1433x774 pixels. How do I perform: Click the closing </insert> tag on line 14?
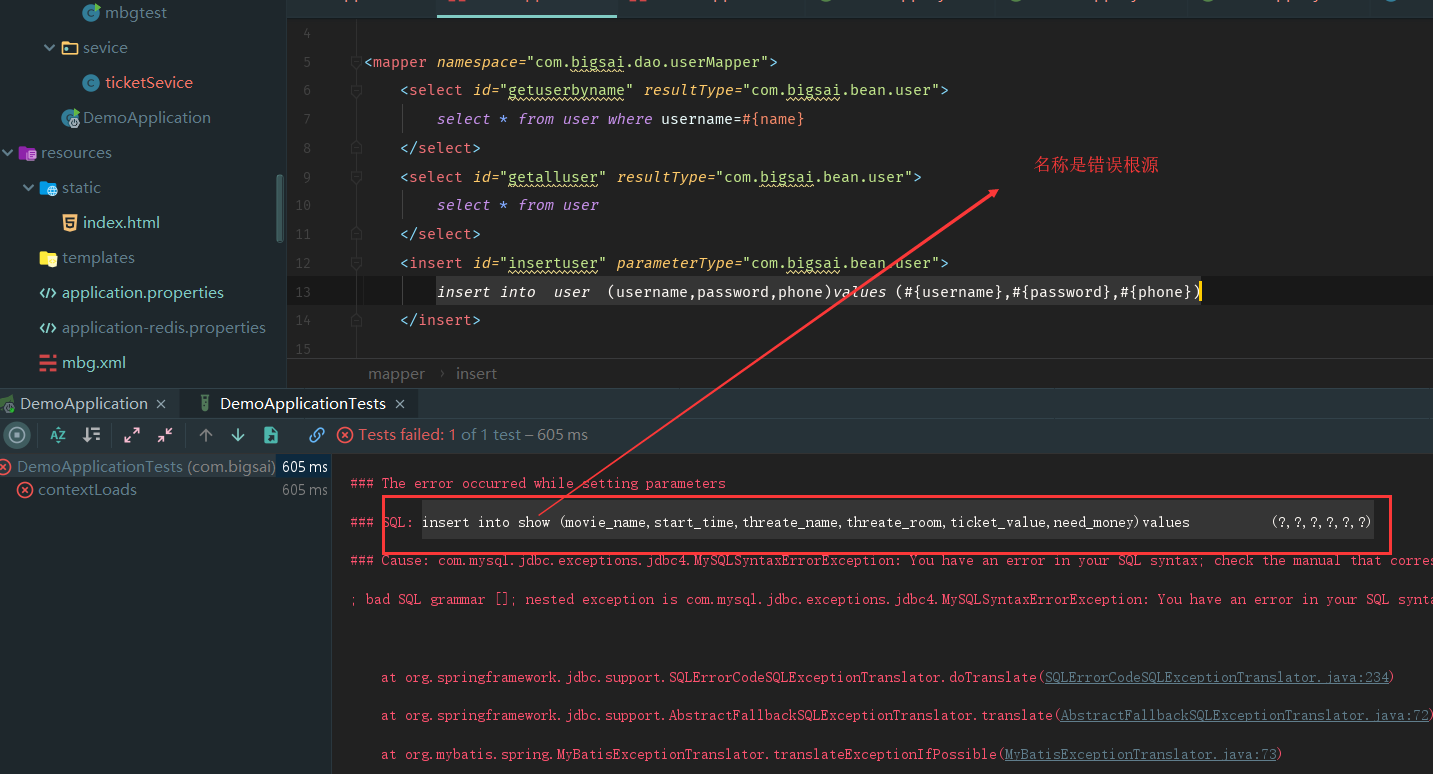[x=440, y=320]
